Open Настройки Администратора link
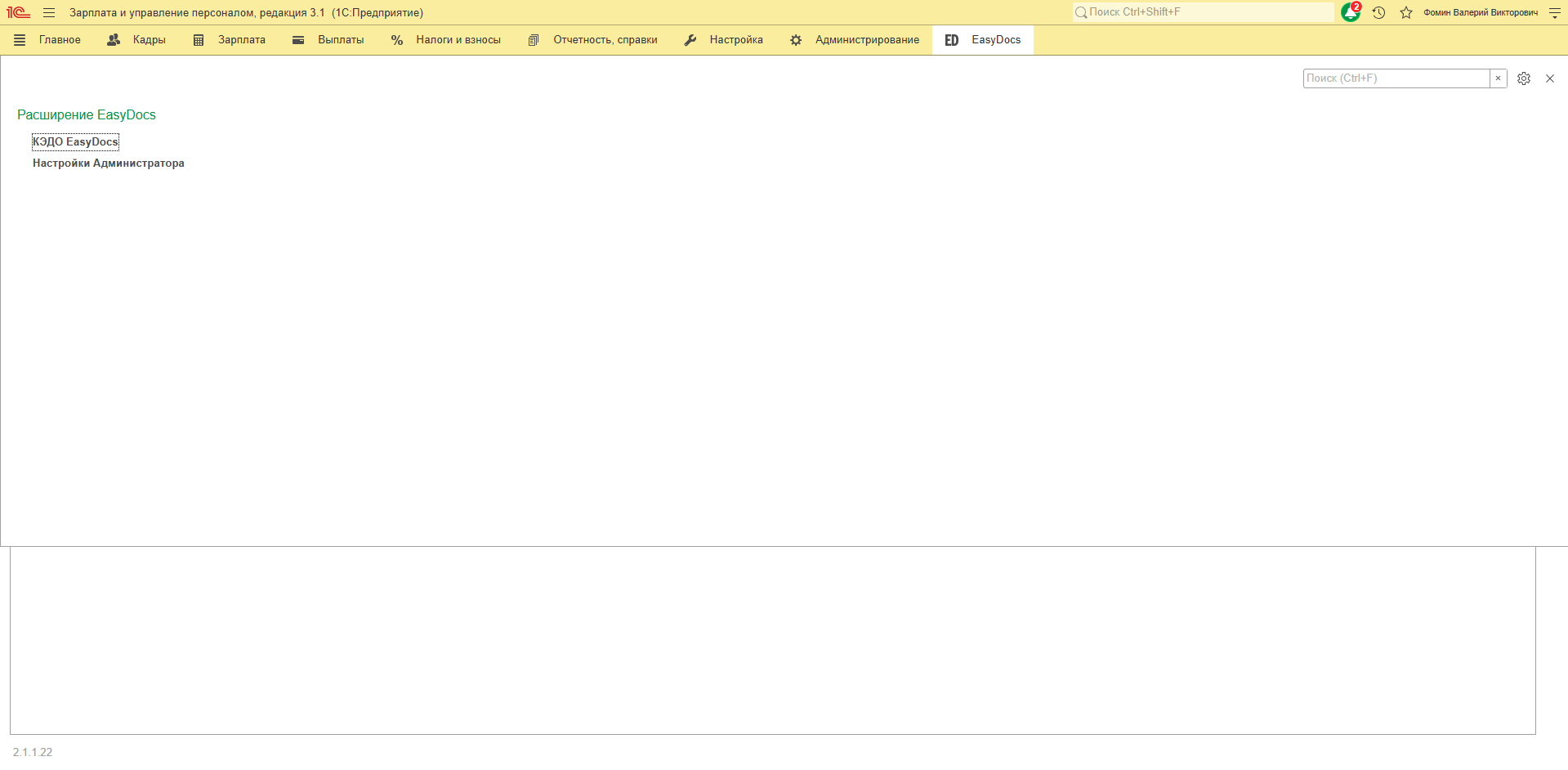The height and width of the screenshot is (770, 1568). 108,163
